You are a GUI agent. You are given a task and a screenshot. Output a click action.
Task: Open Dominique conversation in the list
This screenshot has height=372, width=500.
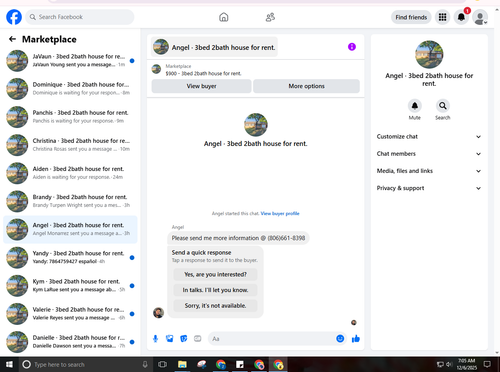click(70, 89)
